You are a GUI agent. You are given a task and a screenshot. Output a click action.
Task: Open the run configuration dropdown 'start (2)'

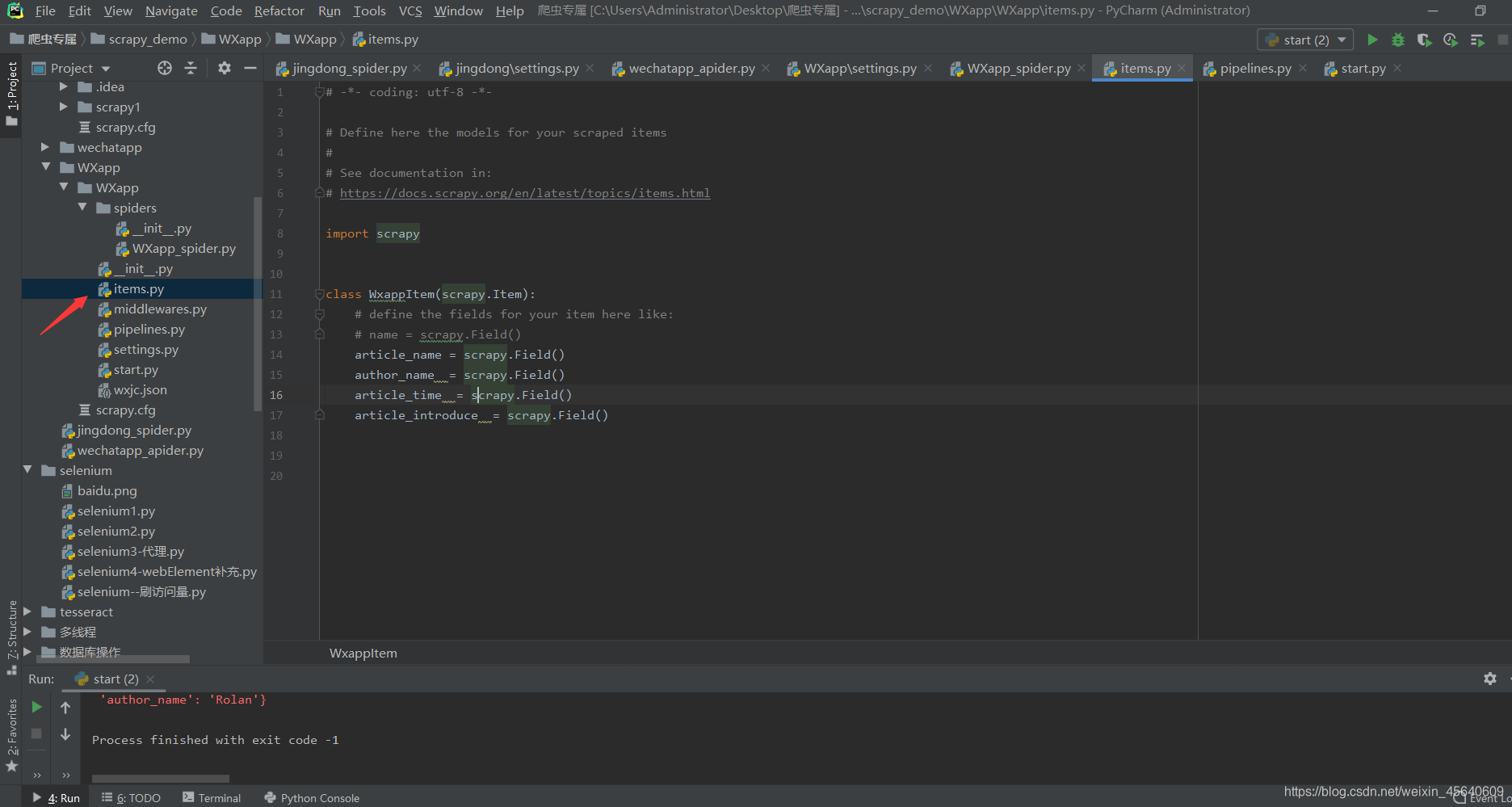click(x=1305, y=40)
